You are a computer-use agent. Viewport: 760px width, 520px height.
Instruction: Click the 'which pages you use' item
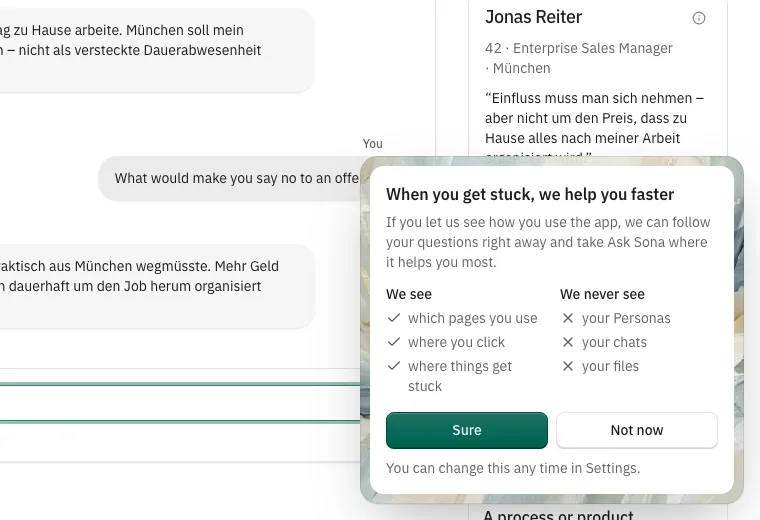[x=473, y=318]
